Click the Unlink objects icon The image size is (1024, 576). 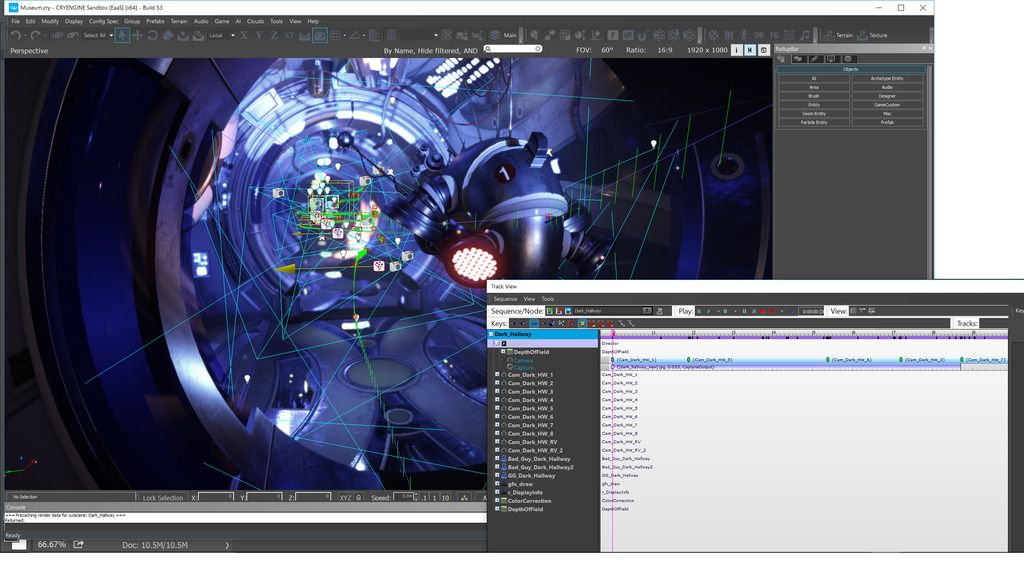(72, 35)
